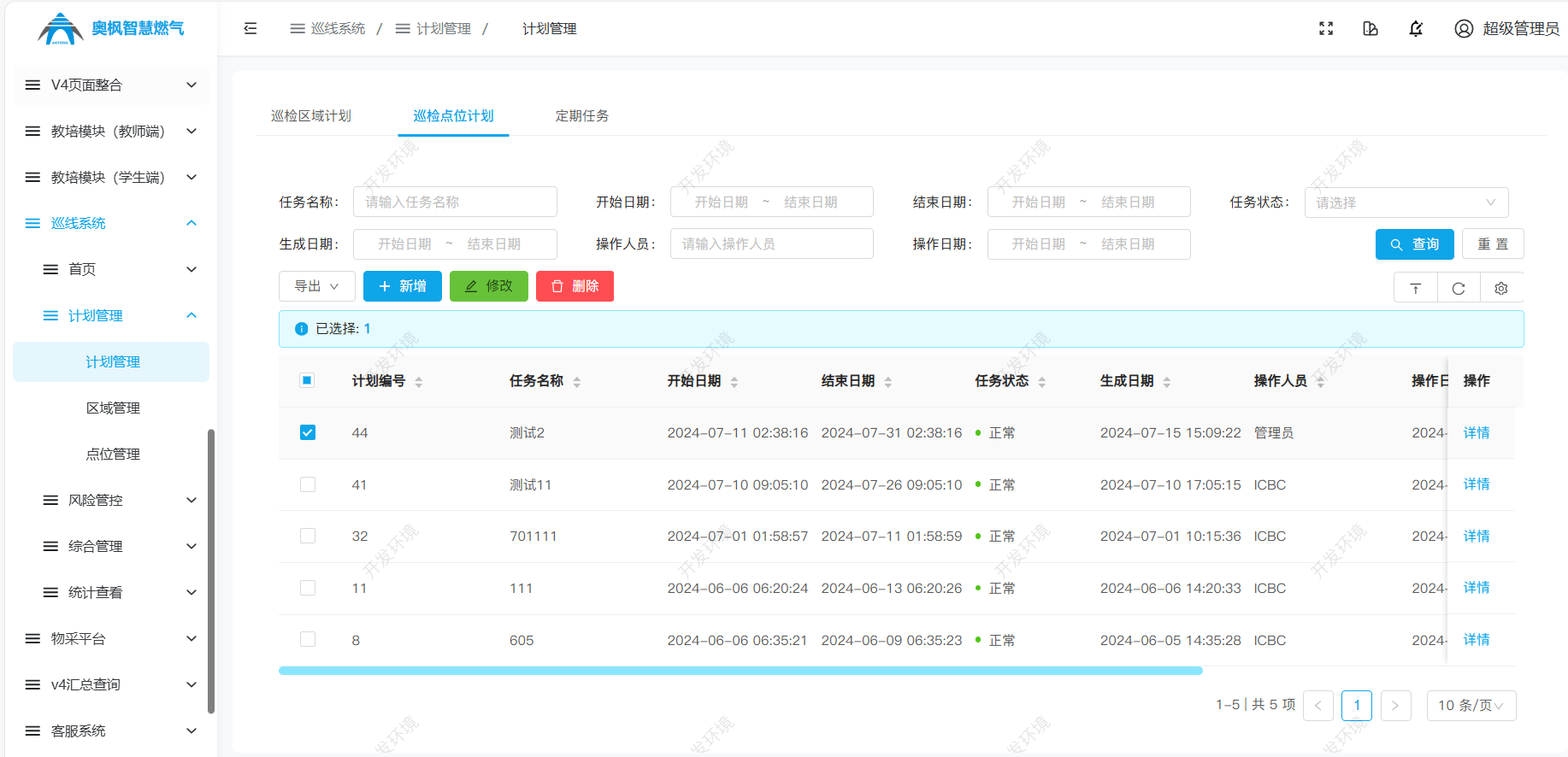Switch to 定期任务 tab
The height and width of the screenshot is (757, 1568).
pyautogui.click(x=581, y=115)
